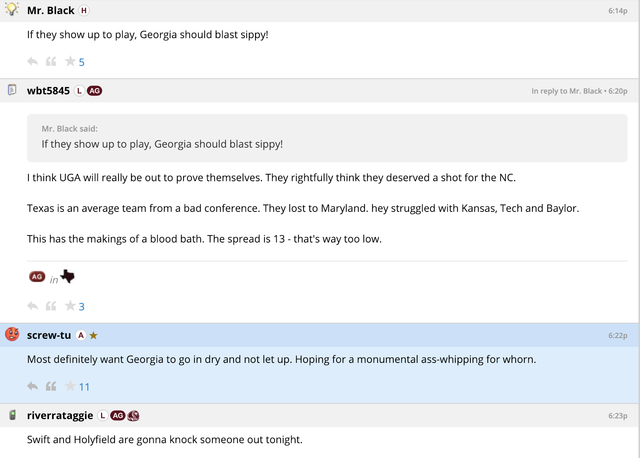
Task: Follow the "In reply to Mr. Black" link
Action: pyautogui.click(x=566, y=91)
